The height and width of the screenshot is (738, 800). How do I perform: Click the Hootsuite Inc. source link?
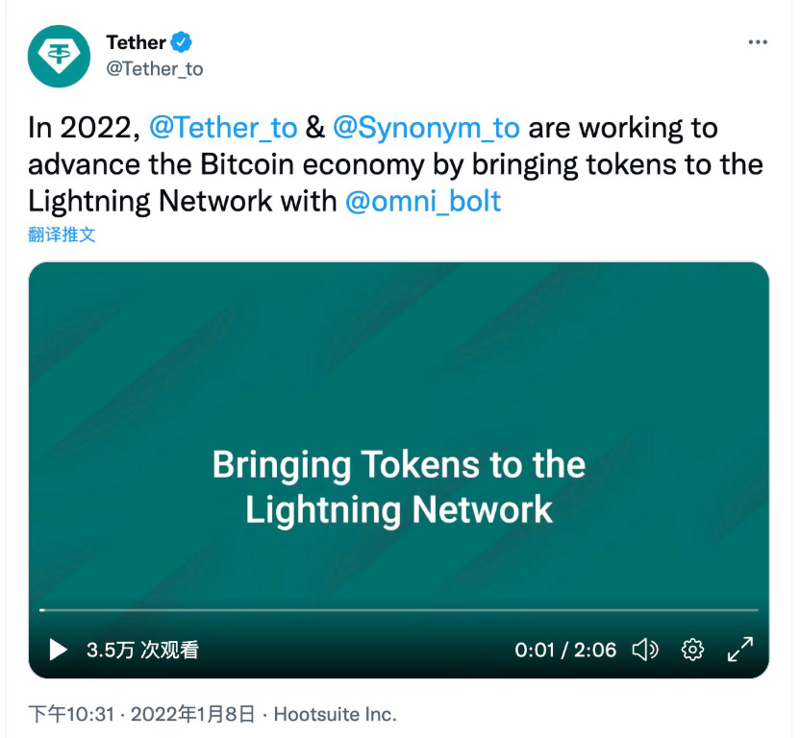pyautogui.click(x=335, y=714)
